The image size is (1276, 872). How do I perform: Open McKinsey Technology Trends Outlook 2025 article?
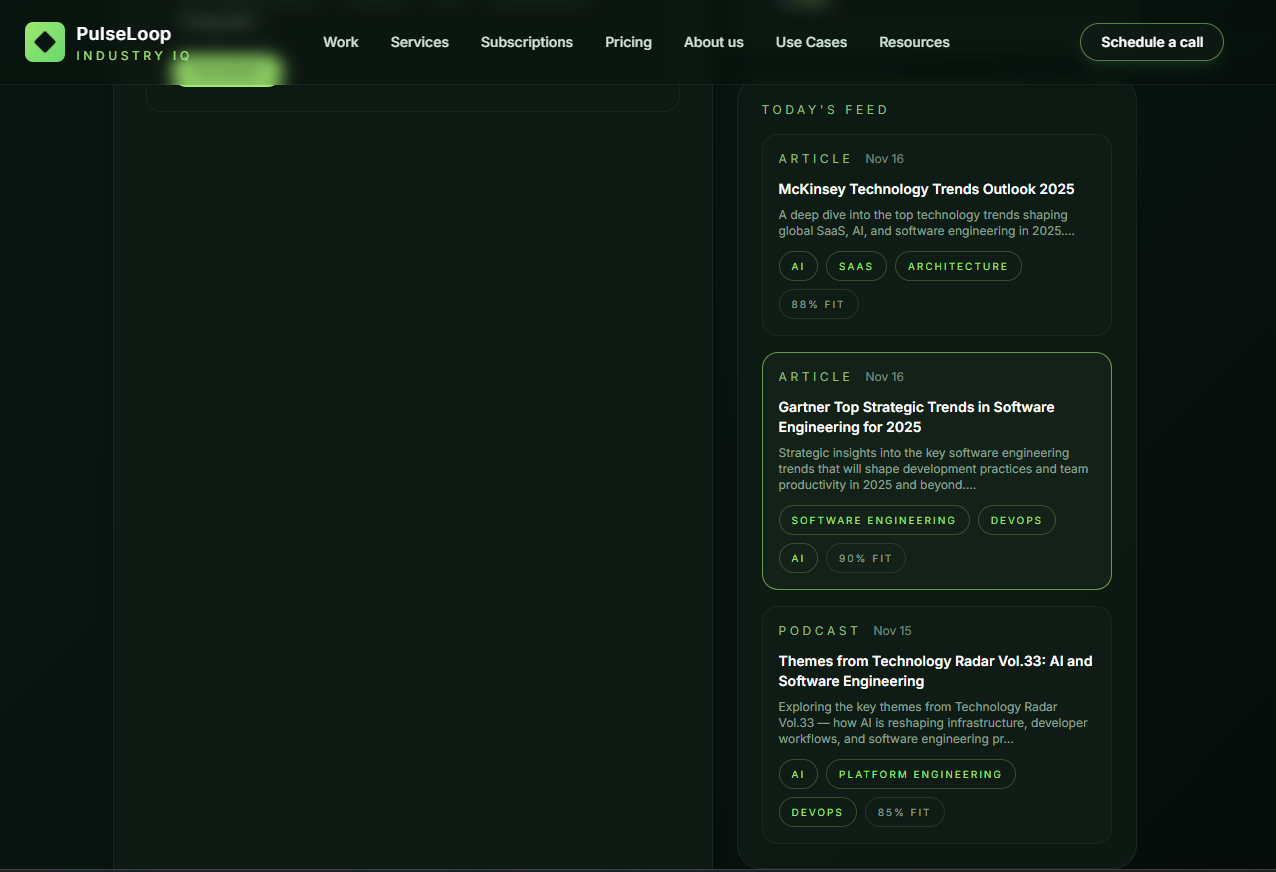click(x=926, y=189)
